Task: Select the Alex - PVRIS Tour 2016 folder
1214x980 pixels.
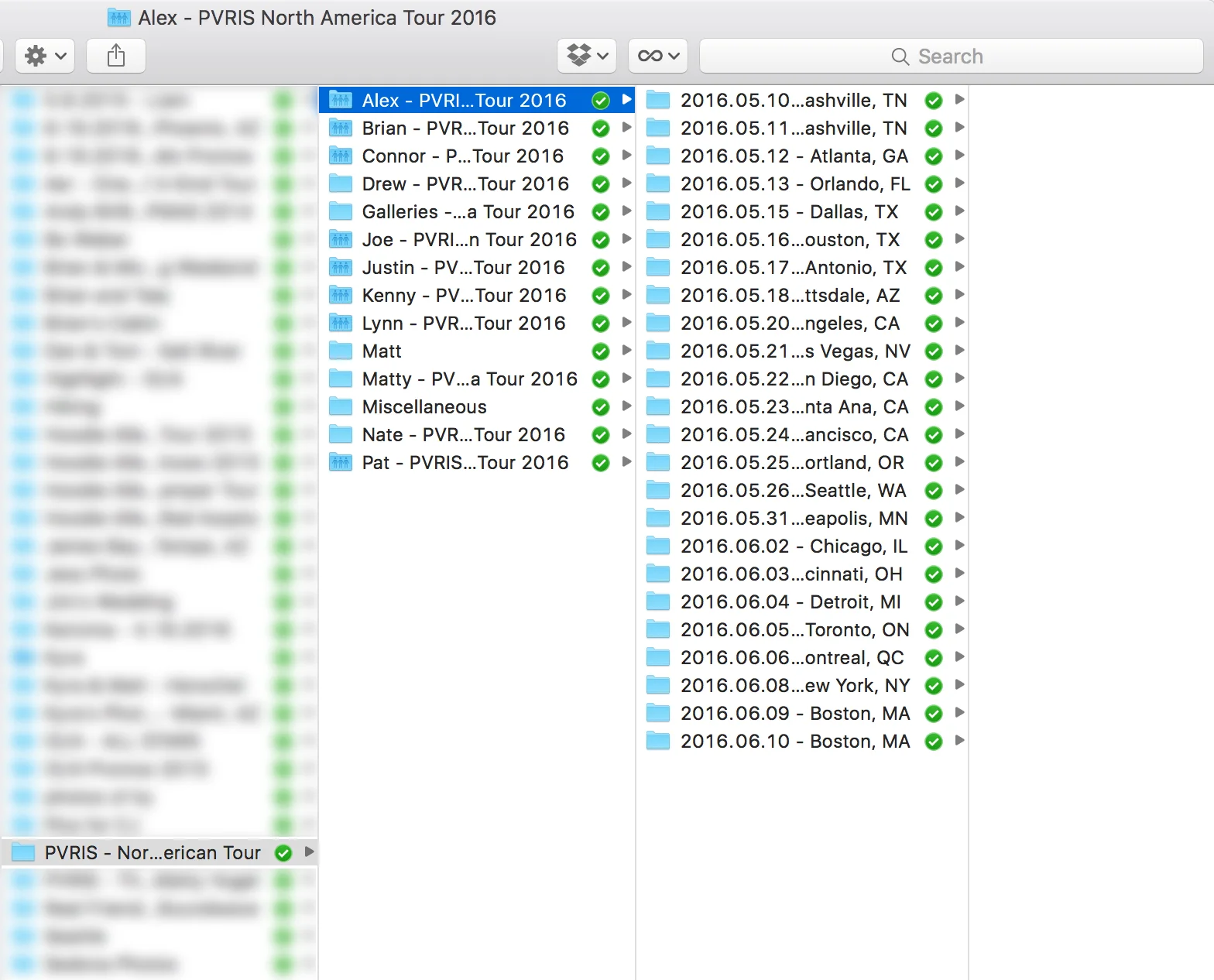Action: (477, 100)
